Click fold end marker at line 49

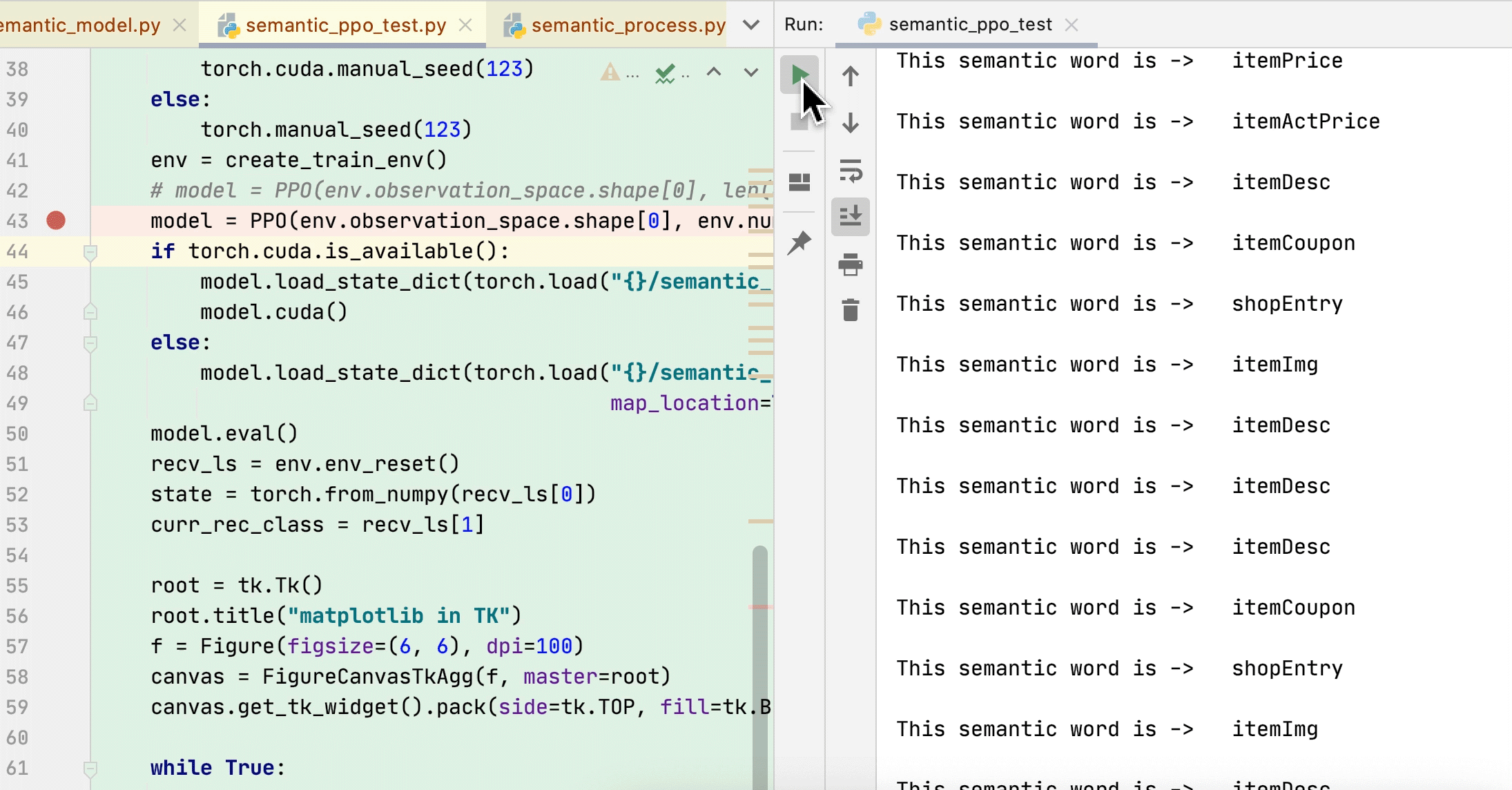90,403
